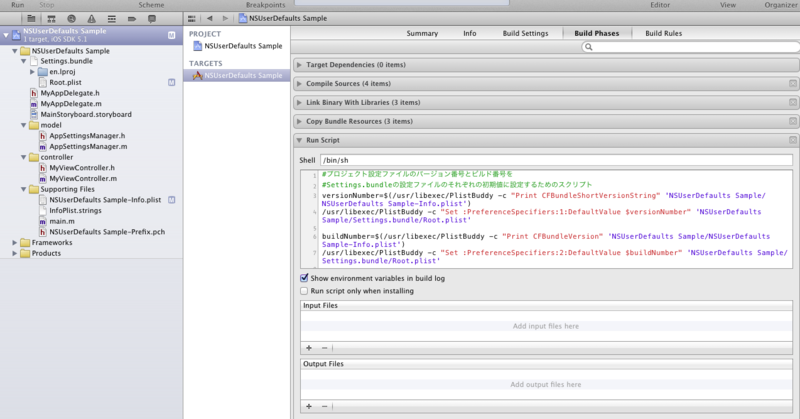Open the Debug navigator lines icon

coord(112,19)
